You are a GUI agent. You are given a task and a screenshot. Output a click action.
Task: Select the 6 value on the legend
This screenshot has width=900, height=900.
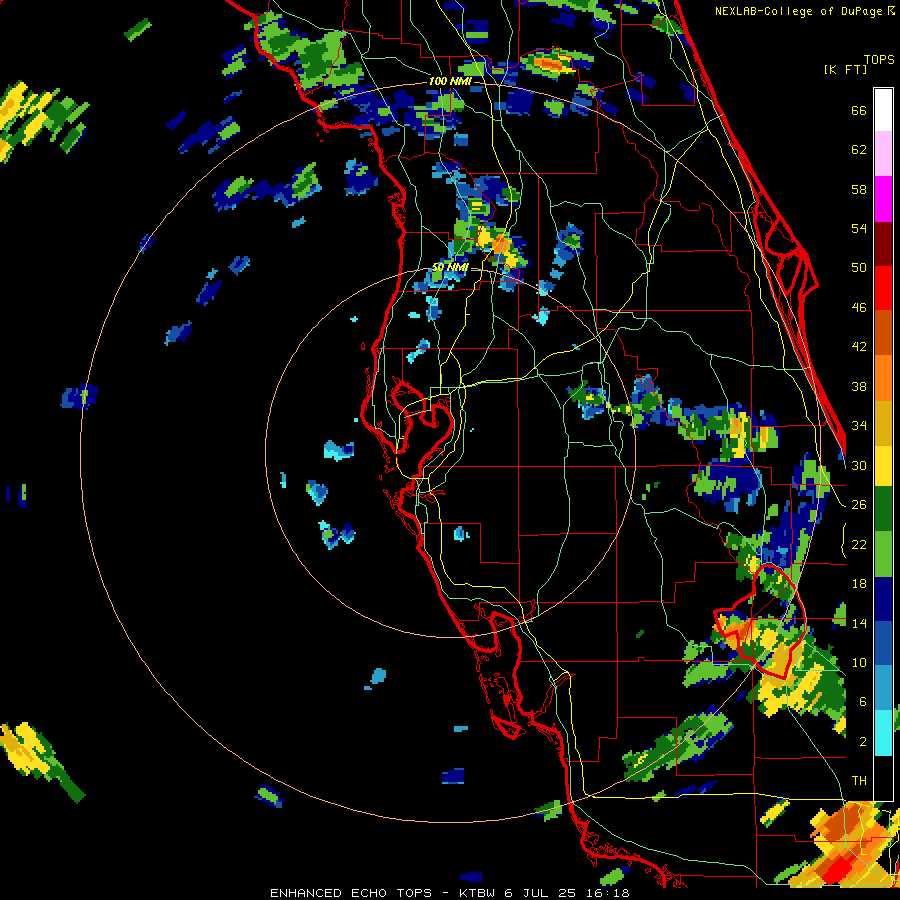[x=863, y=702]
